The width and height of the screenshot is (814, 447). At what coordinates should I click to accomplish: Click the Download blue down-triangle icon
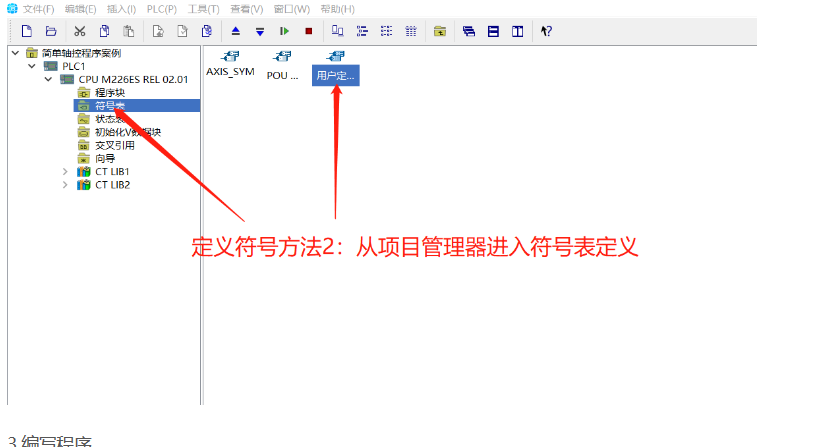tap(260, 31)
